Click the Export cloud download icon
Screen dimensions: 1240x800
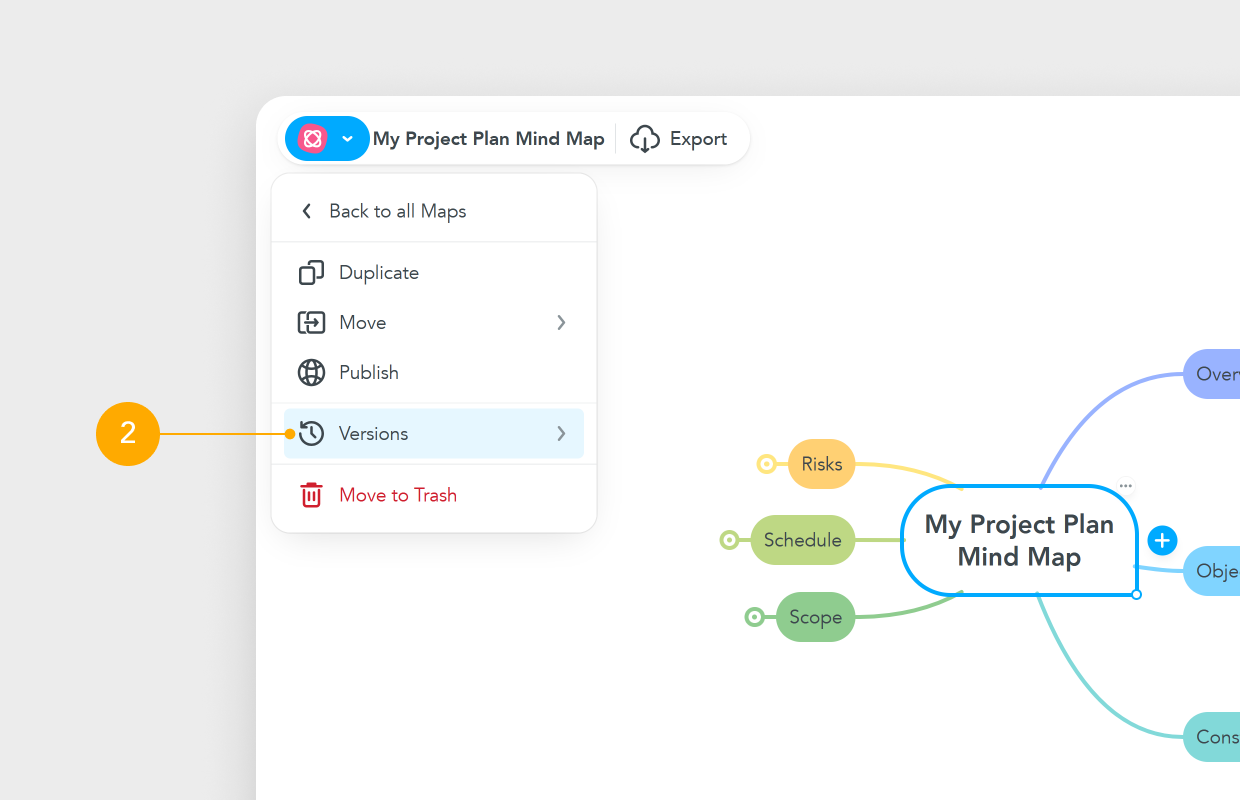(645, 139)
